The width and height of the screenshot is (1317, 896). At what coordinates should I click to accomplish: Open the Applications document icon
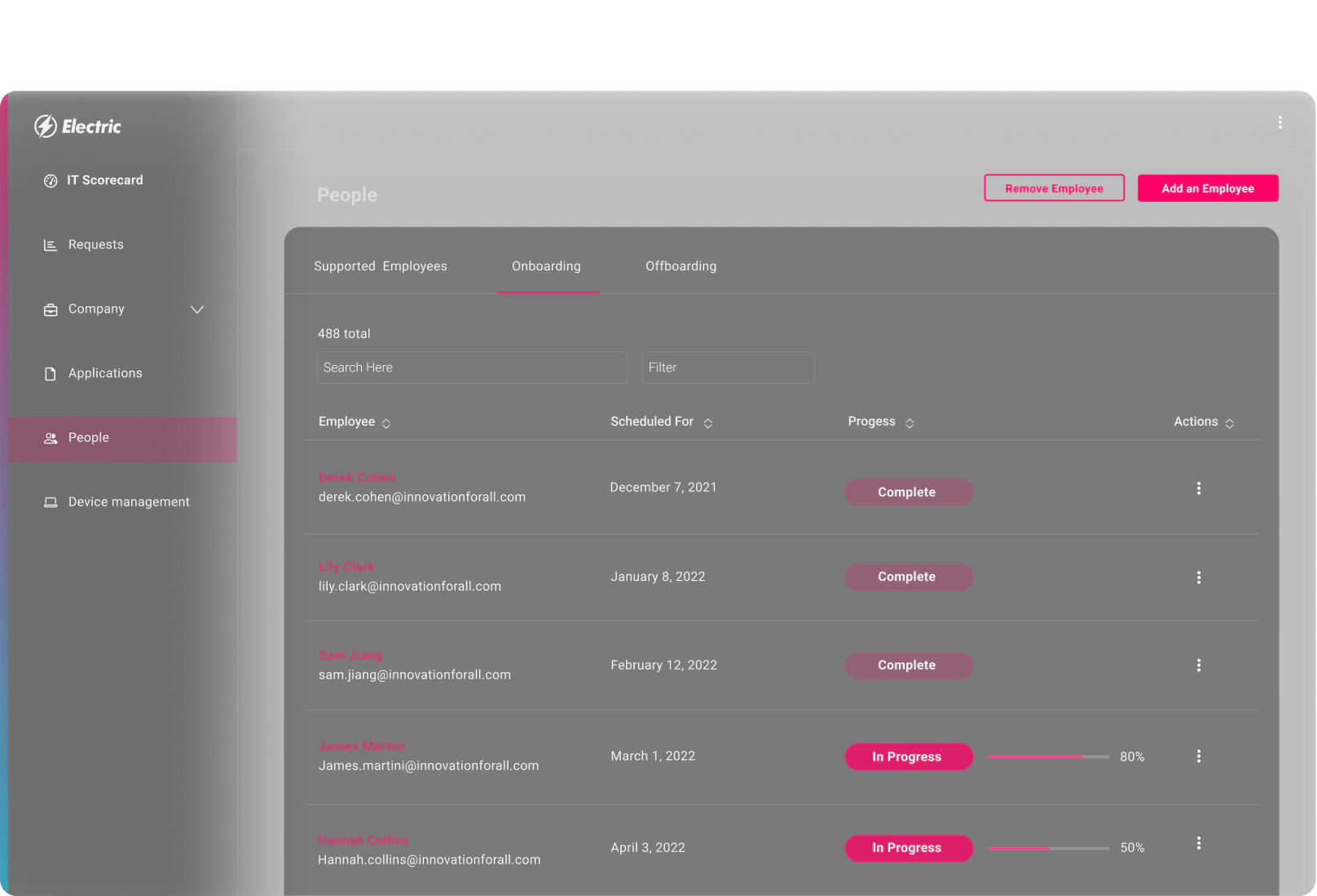[49, 373]
